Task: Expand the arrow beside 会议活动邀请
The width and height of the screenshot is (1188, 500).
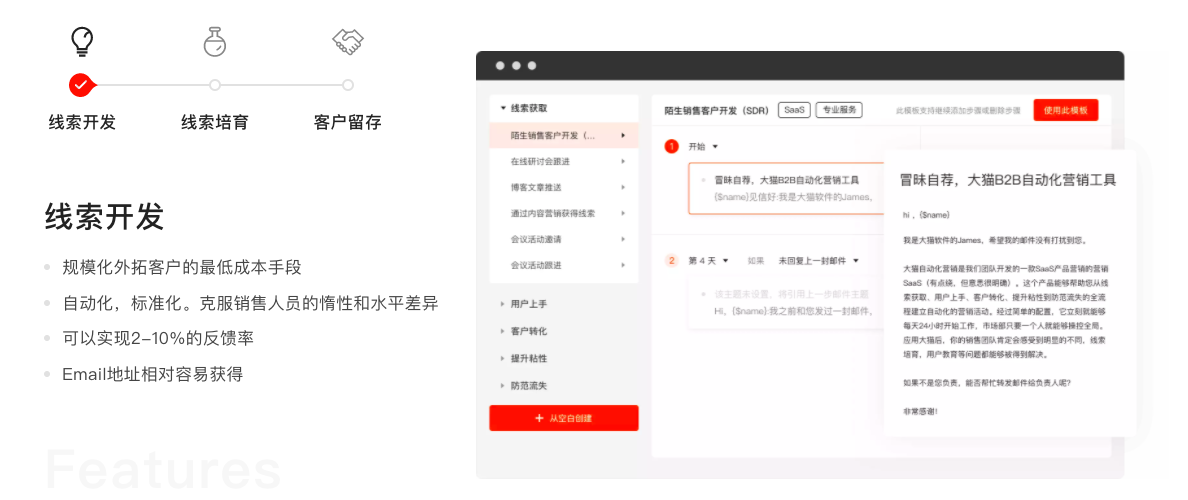Action: pyautogui.click(x=623, y=239)
